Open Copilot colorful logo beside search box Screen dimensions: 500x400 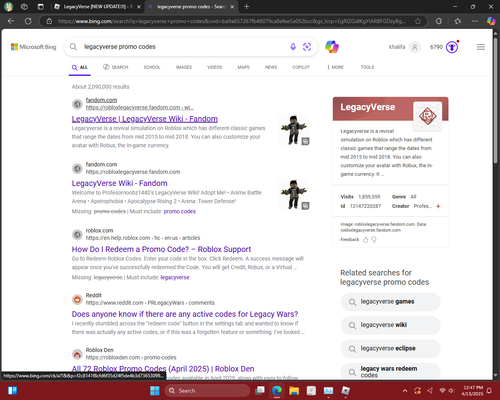332,47
